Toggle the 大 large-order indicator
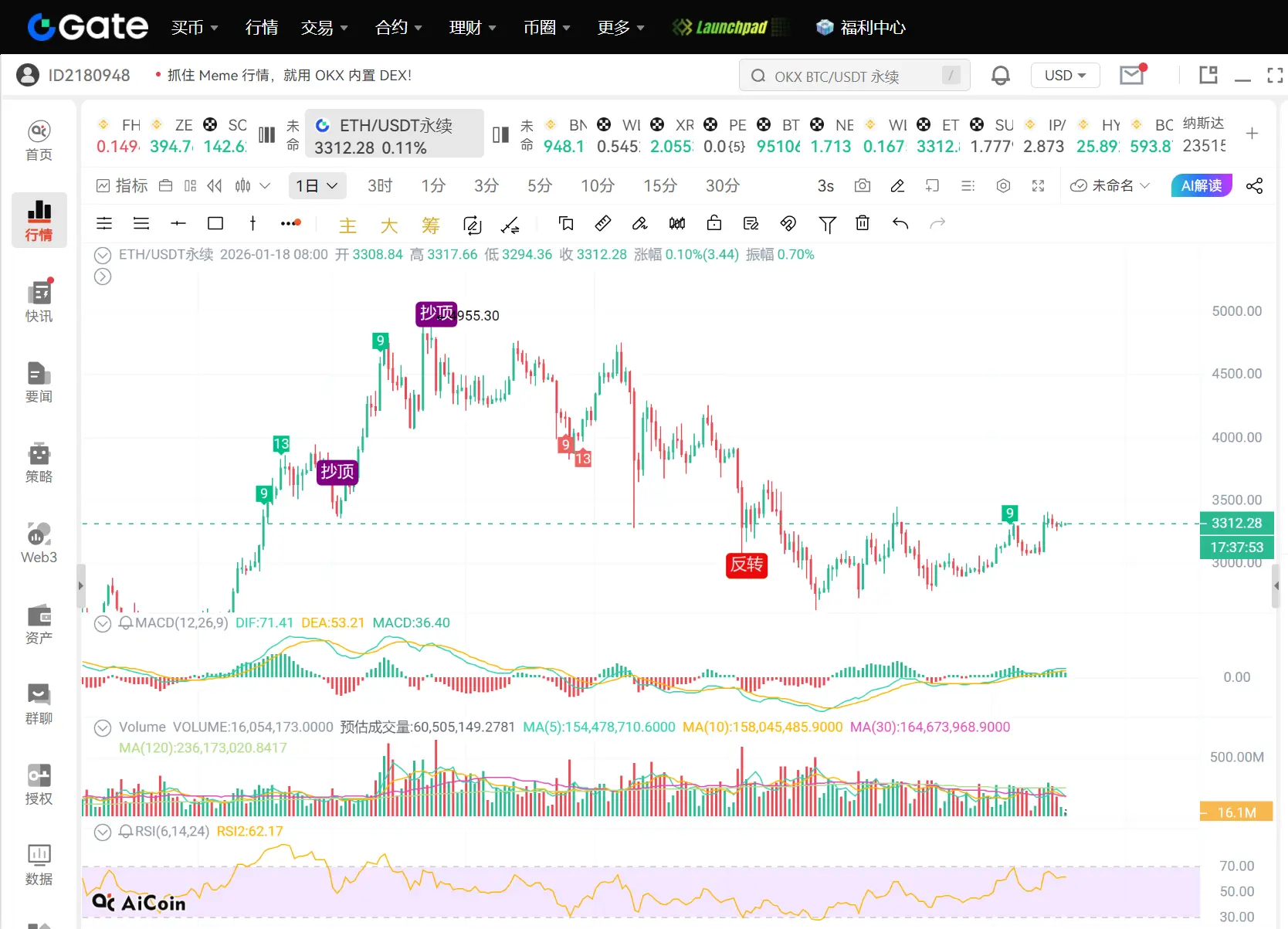 [389, 225]
